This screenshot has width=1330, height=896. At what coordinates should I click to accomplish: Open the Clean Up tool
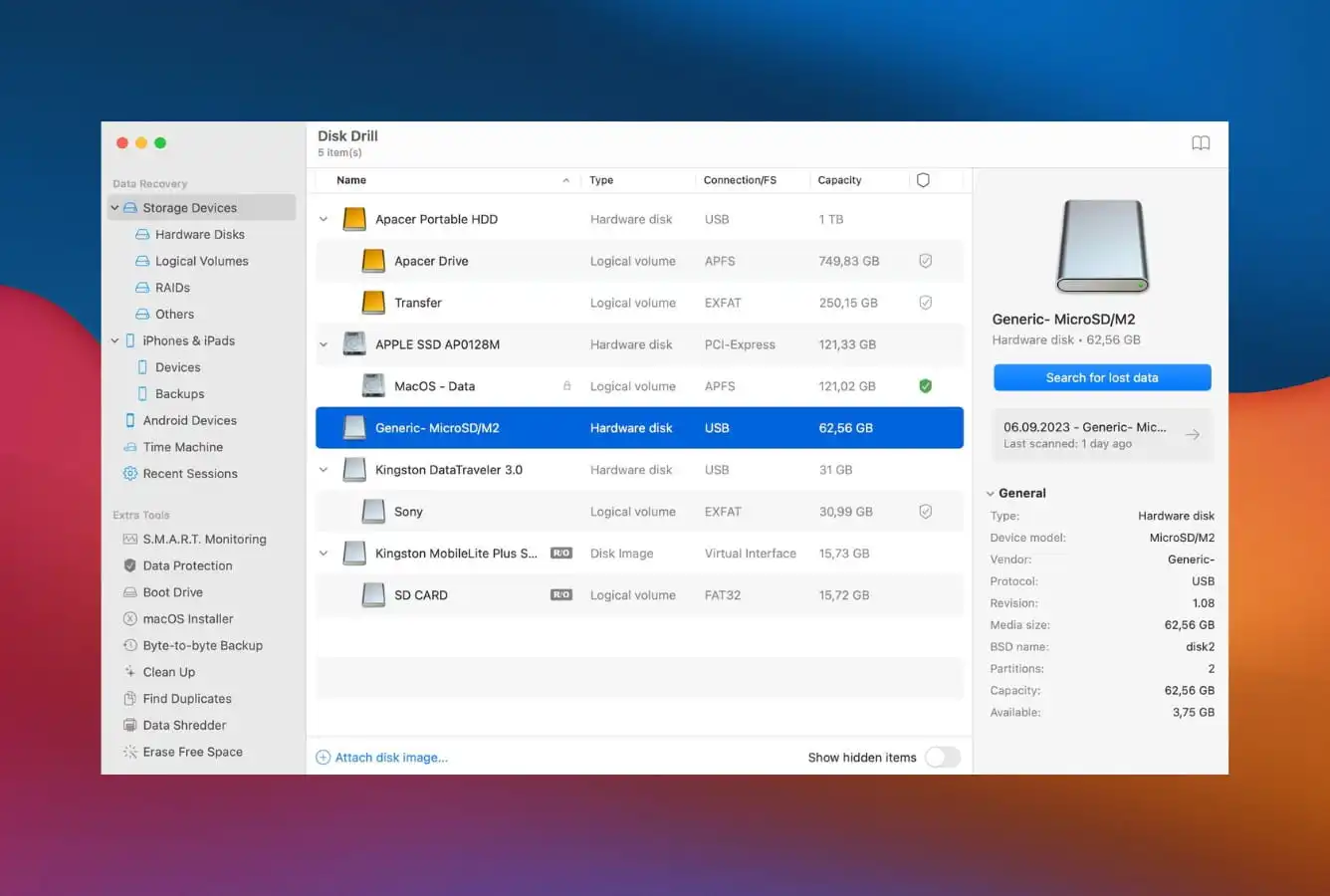pyautogui.click(x=158, y=672)
